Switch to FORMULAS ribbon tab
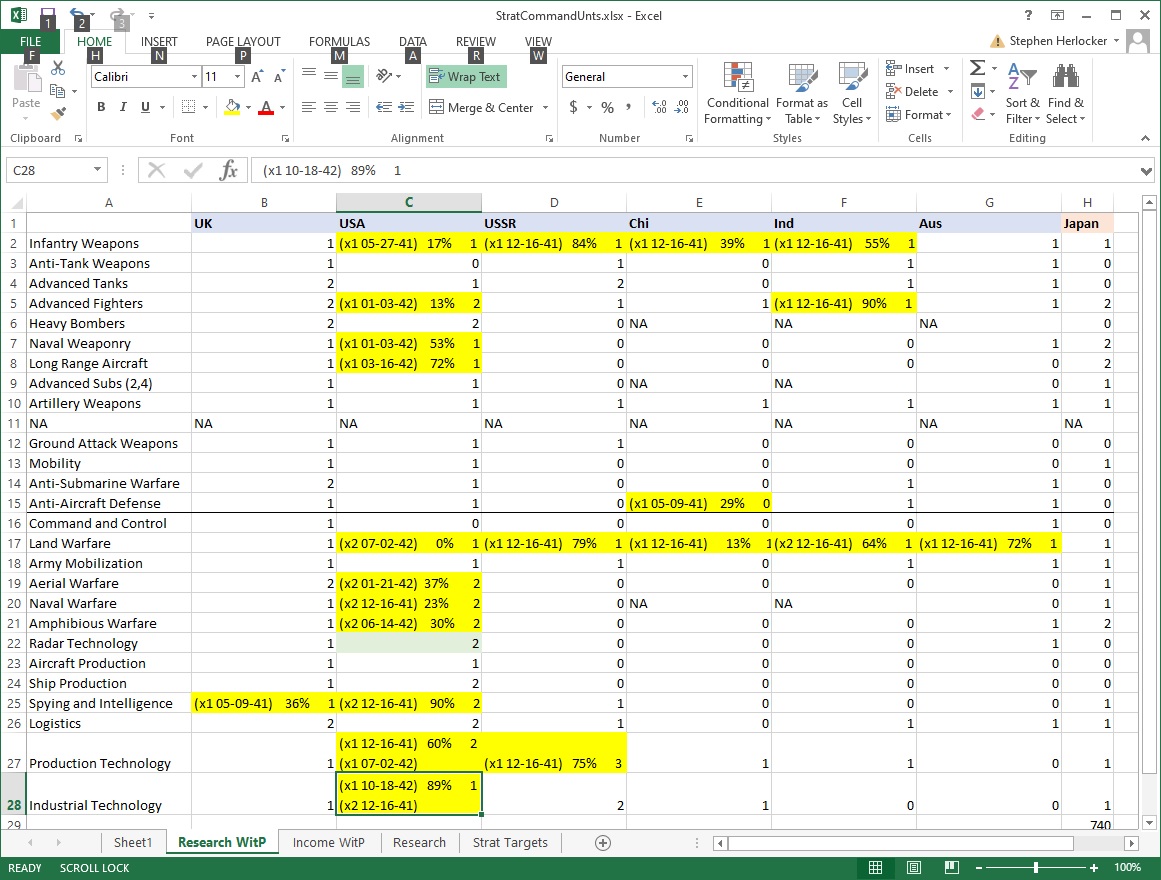The width and height of the screenshot is (1161, 880). (339, 41)
